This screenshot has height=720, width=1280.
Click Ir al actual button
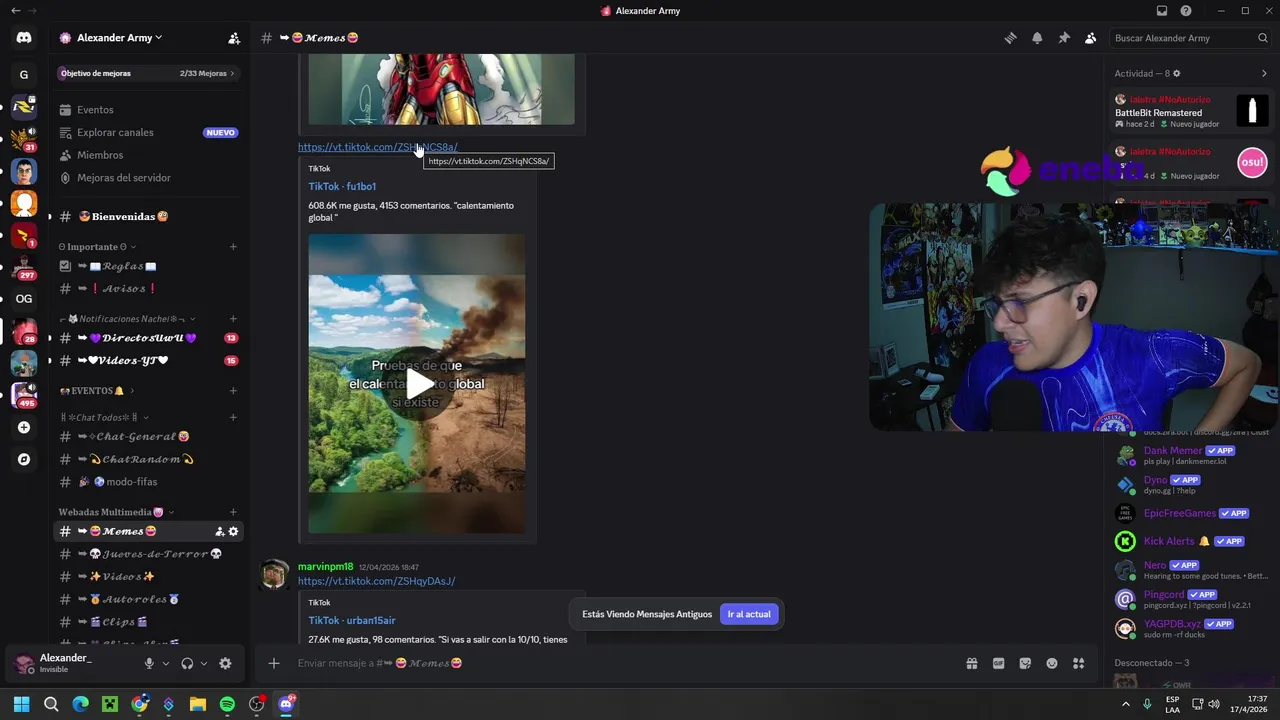pos(749,614)
